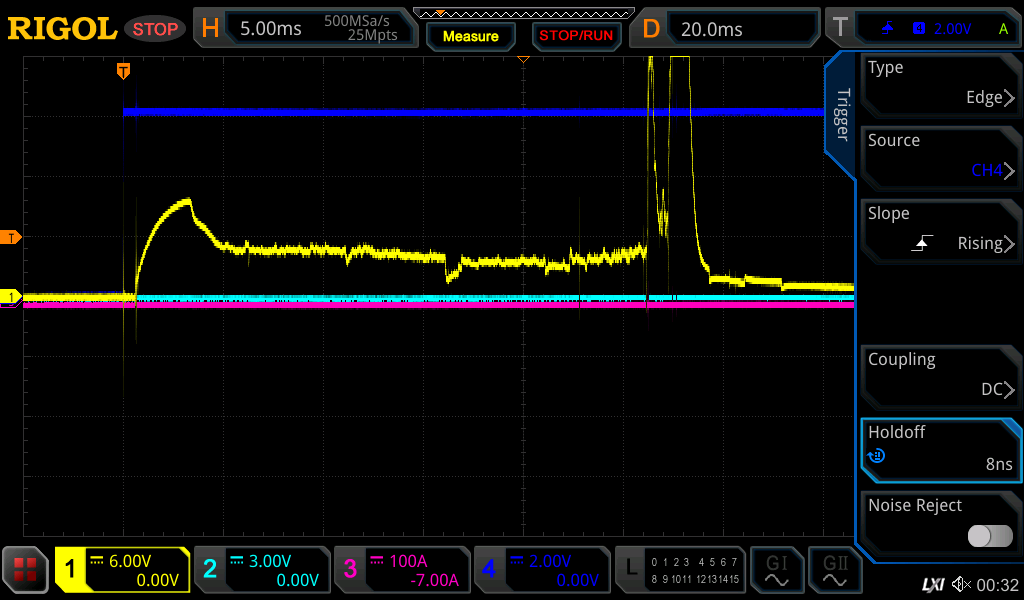The image size is (1024, 600).
Task: Toggle channel 3 magenta 100A label
Action: pyautogui.click(x=401, y=570)
